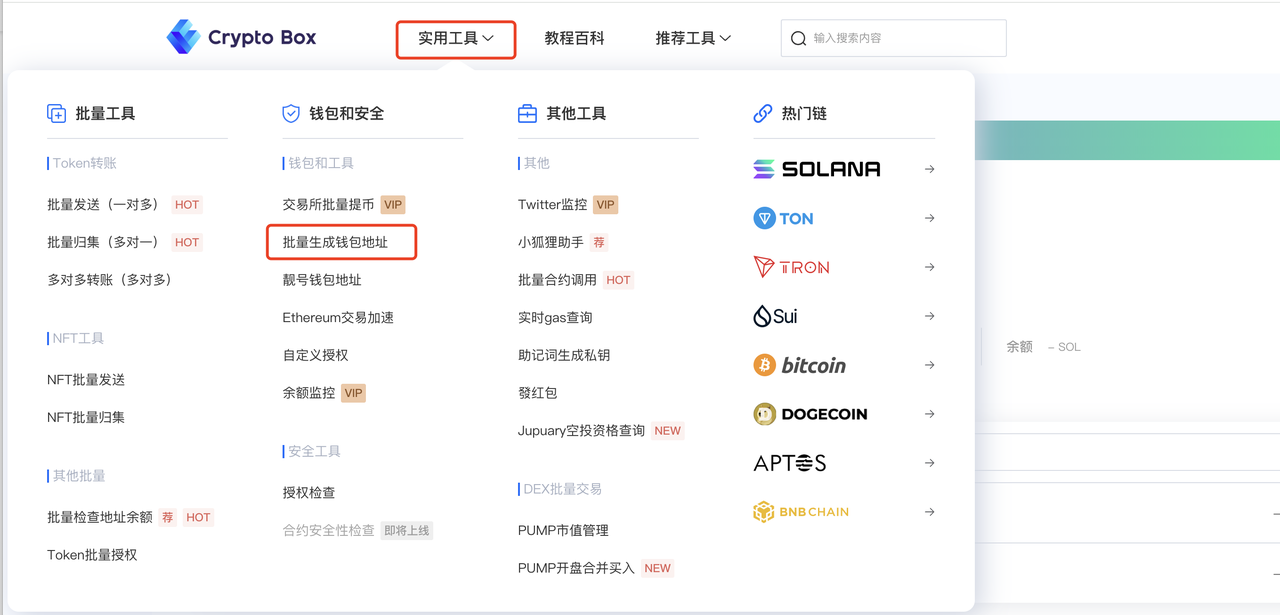The width and height of the screenshot is (1280, 615).
Task: Select 批量生成钱包地址
Action: click(335, 242)
